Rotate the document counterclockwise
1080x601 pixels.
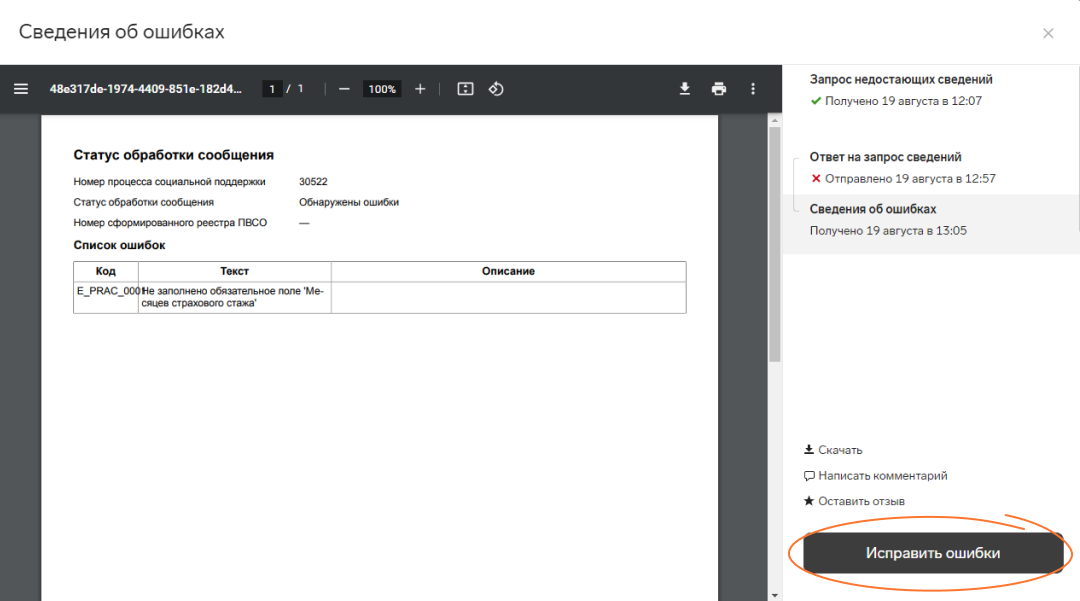[x=496, y=89]
